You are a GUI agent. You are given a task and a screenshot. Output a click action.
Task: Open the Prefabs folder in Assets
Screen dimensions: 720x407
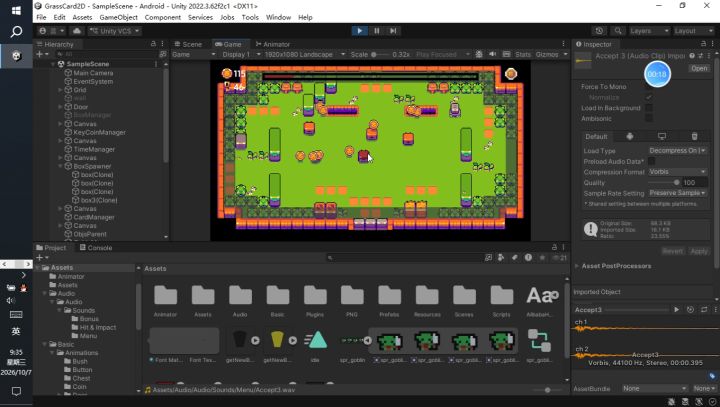389,300
